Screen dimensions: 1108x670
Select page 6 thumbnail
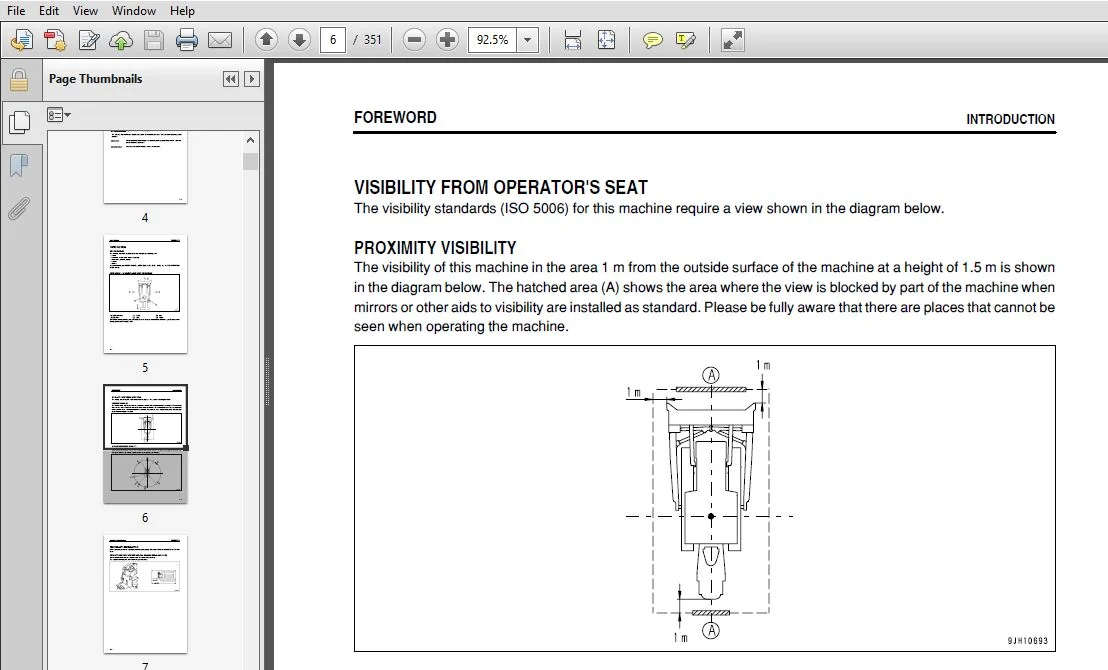click(145, 444)
